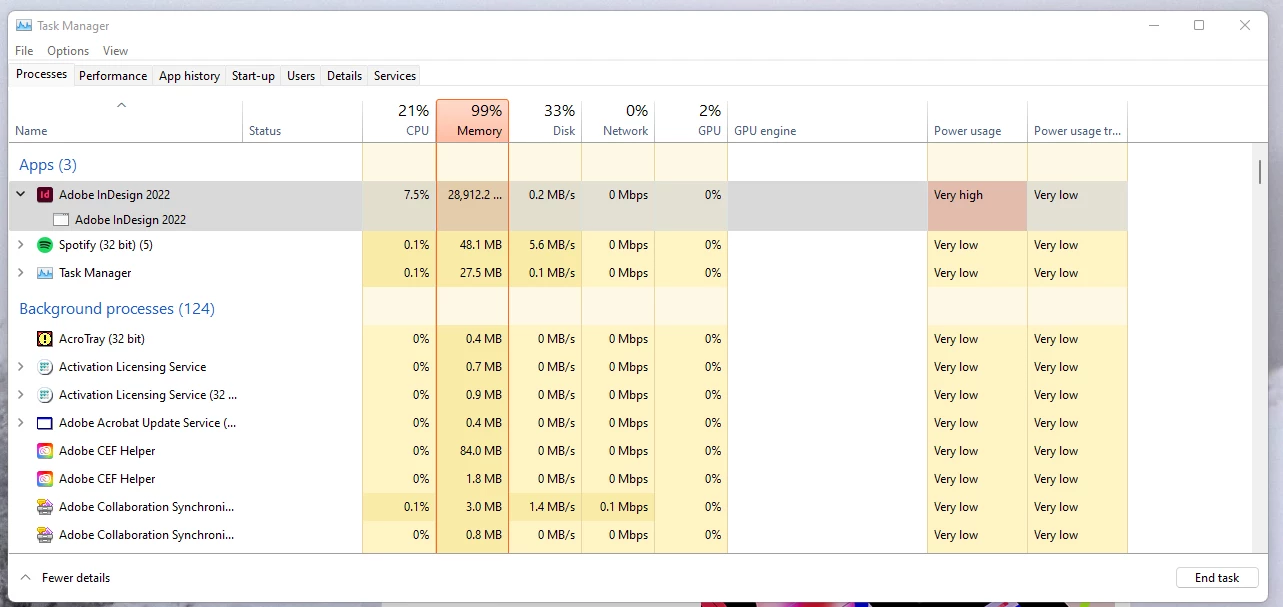The width and height of the screenshot is (1283, 607).
Task: Sort processes by Disk column
Action: 545,121
